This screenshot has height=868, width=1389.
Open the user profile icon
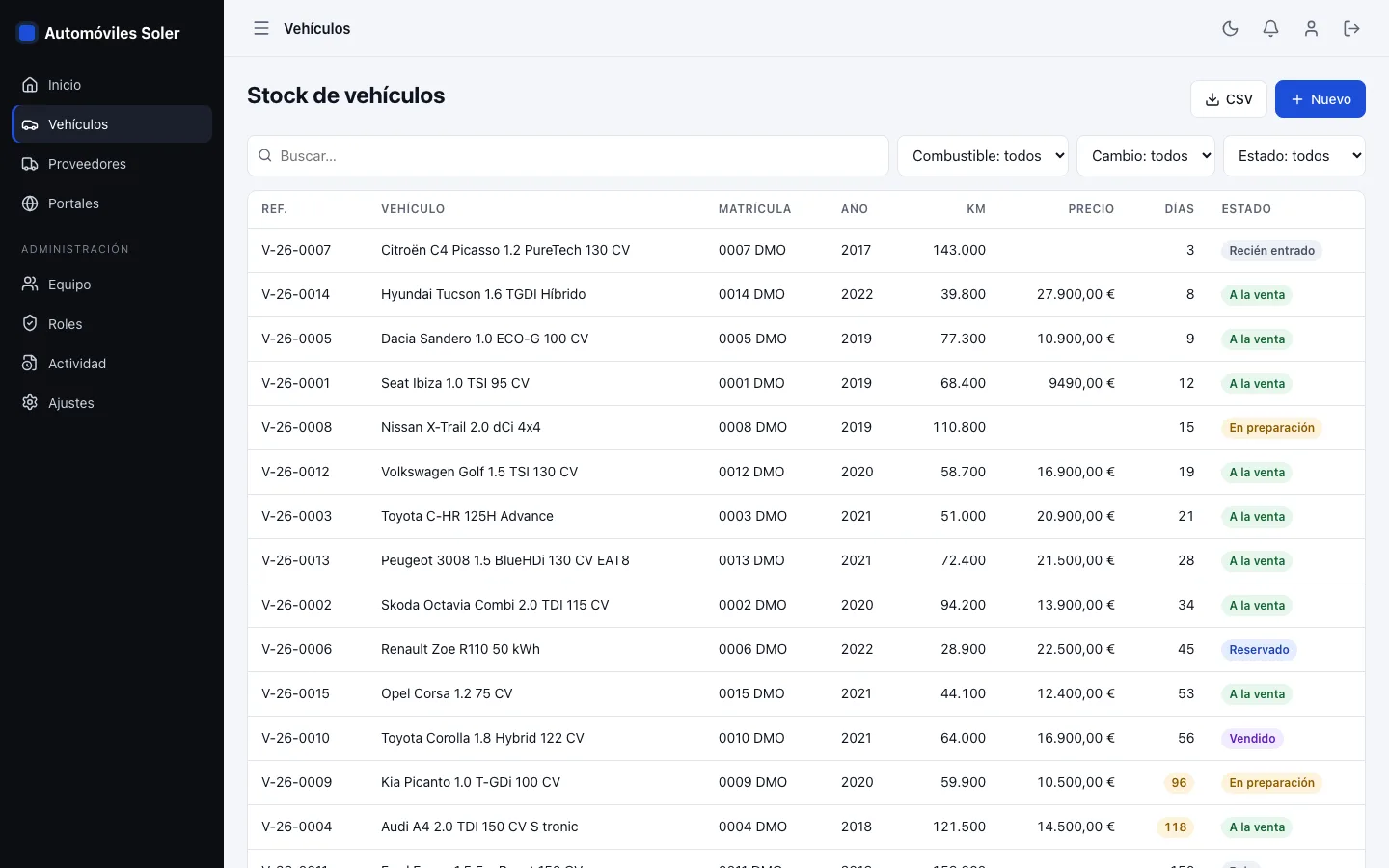pos(1311,29)
